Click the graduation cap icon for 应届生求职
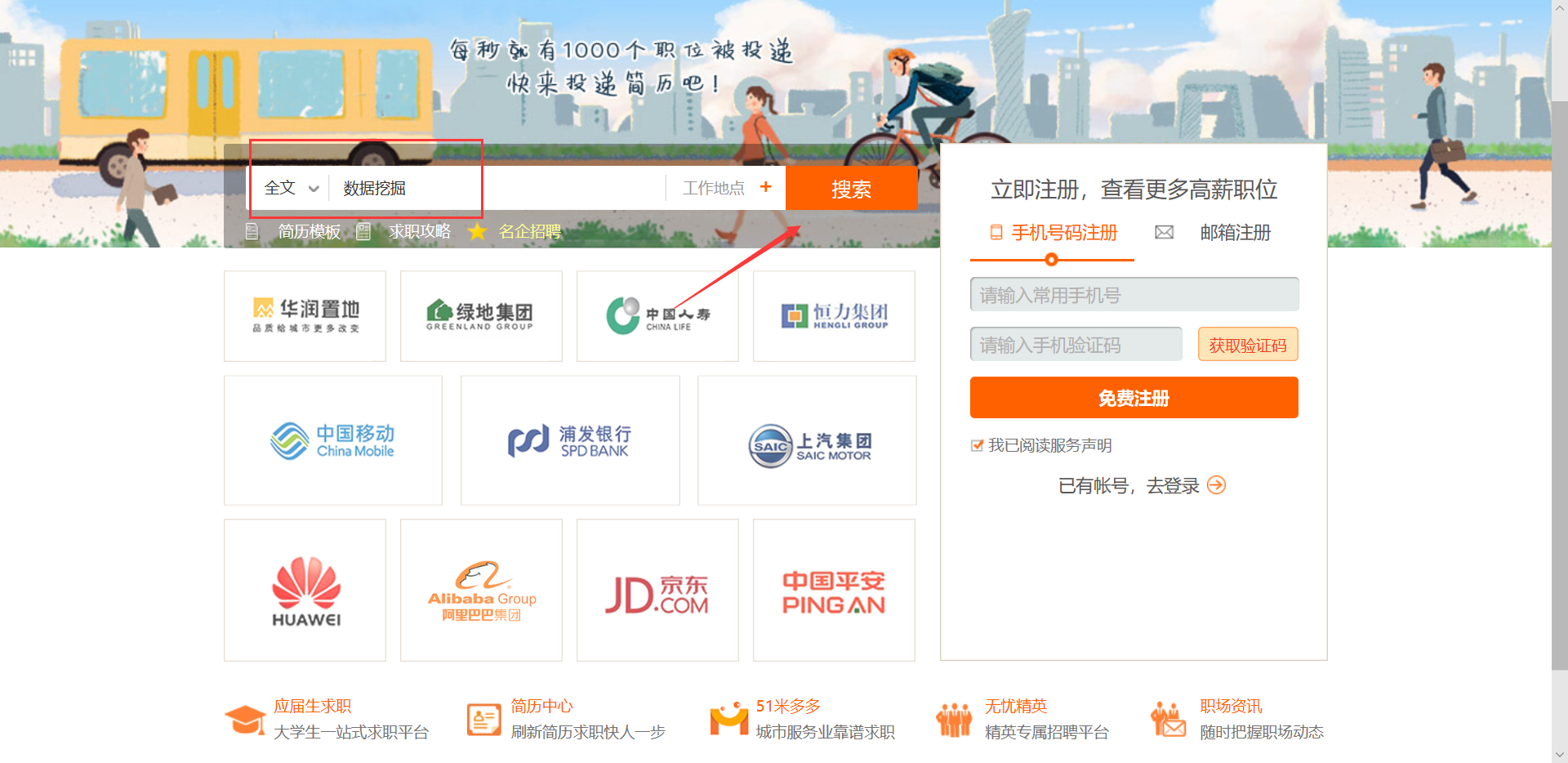Screen dimensions: 1568x763 tap(245, 720)
